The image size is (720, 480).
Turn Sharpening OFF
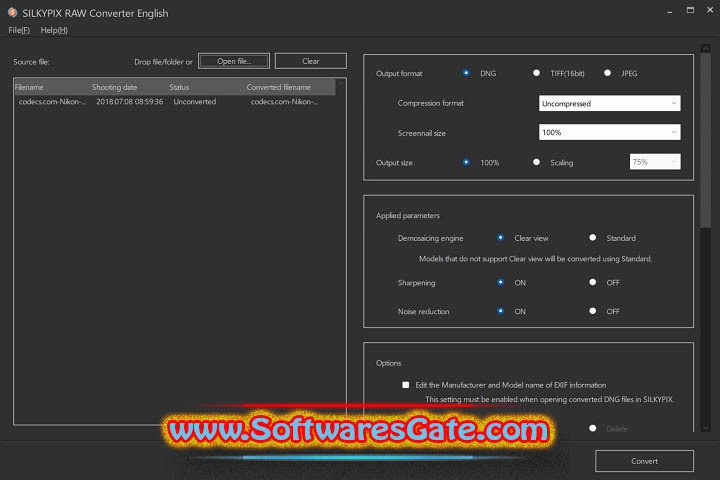(x=593, y=282)
